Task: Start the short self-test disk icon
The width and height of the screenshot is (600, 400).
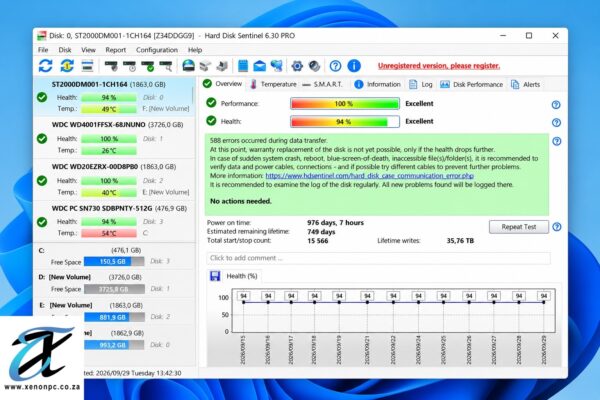Action: click(x=111, y=66)
